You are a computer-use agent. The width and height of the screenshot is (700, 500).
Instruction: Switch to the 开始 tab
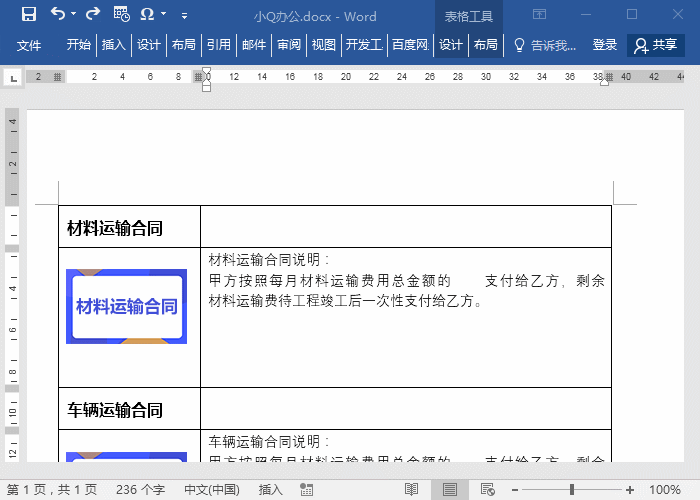79,45
